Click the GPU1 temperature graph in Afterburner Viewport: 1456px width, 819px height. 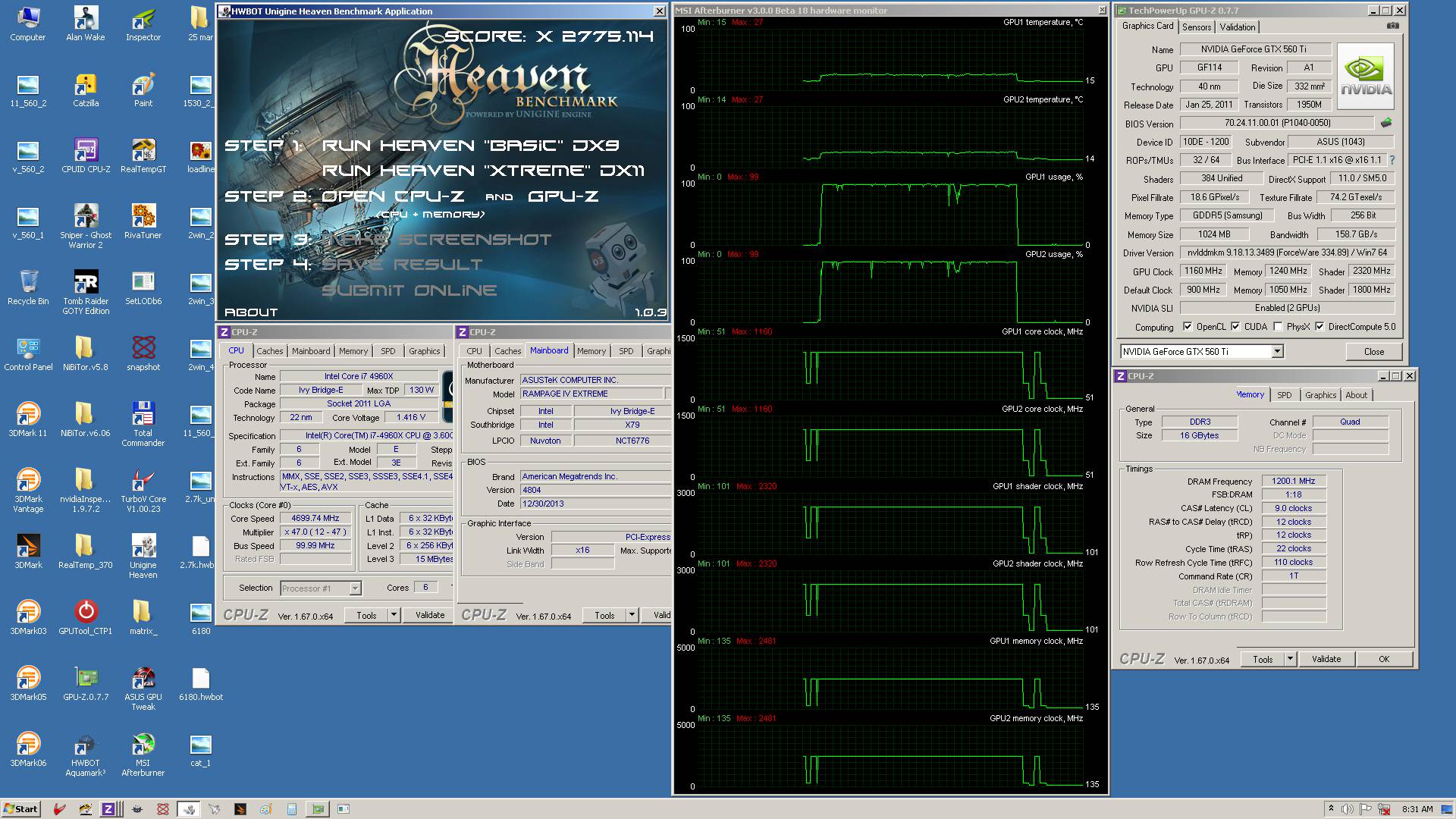[x=891, y=59]
